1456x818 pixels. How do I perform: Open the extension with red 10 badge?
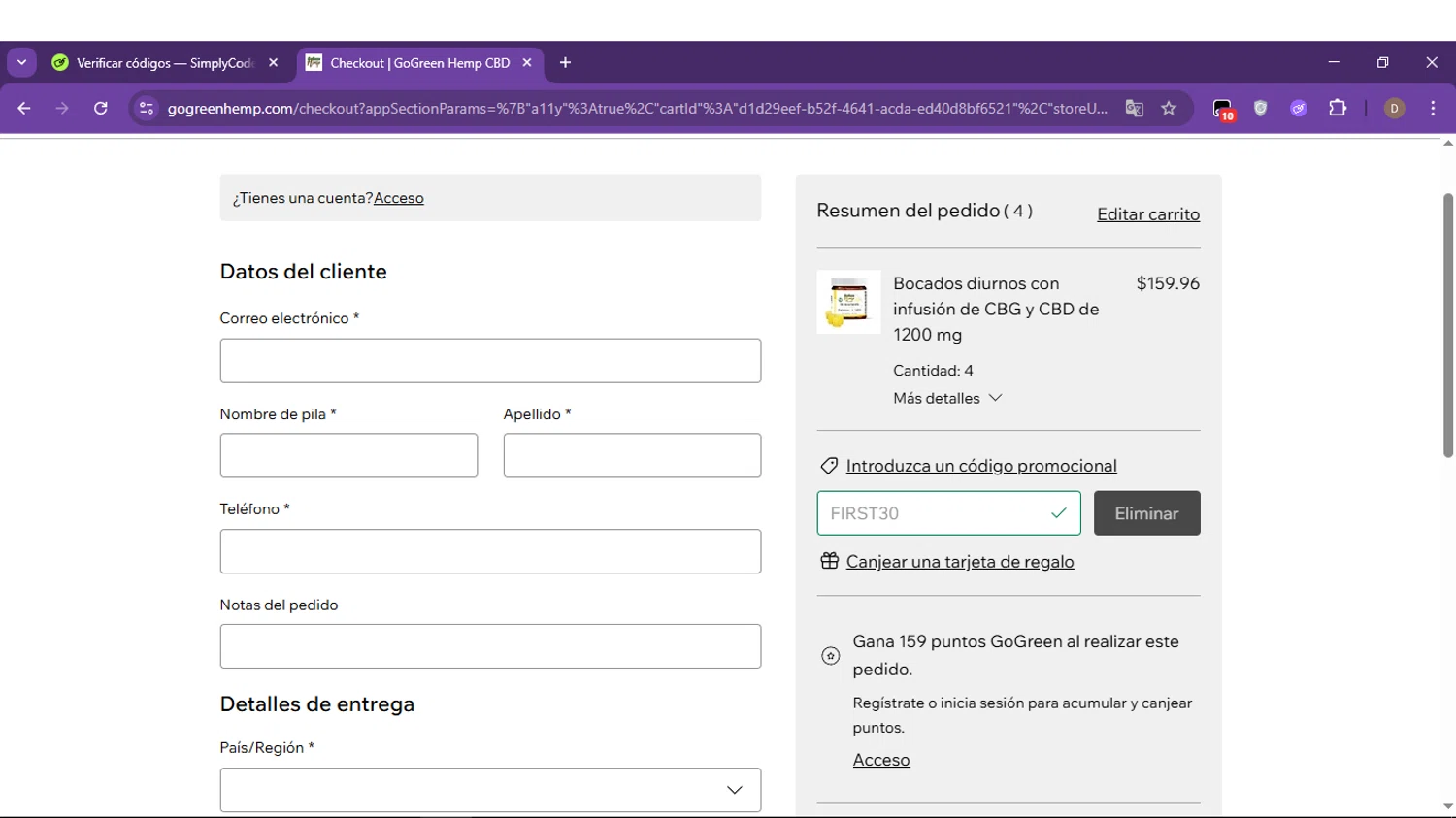(x=1223, y=109)
